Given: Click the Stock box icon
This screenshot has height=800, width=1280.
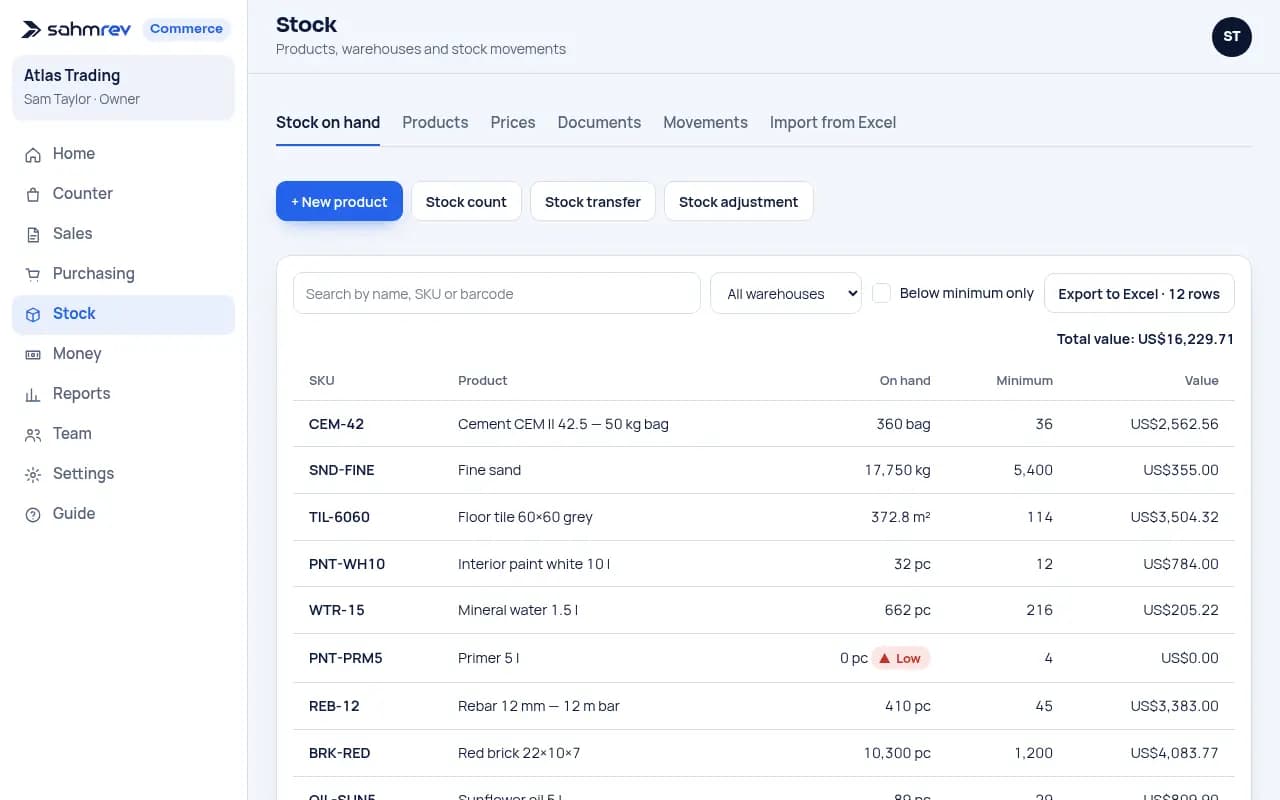Looking at the screenshot, I should [33, 314].
